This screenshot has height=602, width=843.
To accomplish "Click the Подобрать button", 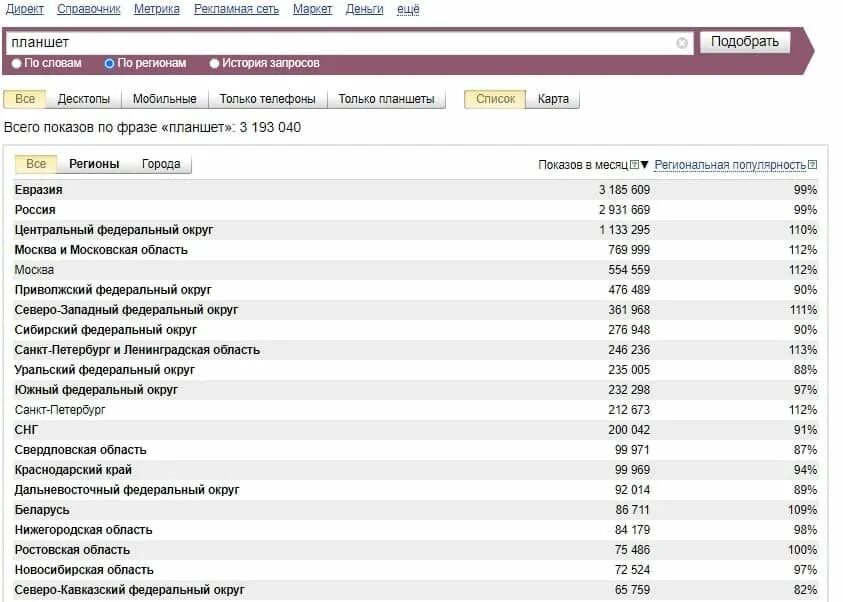I will click(x=745, y=42).
